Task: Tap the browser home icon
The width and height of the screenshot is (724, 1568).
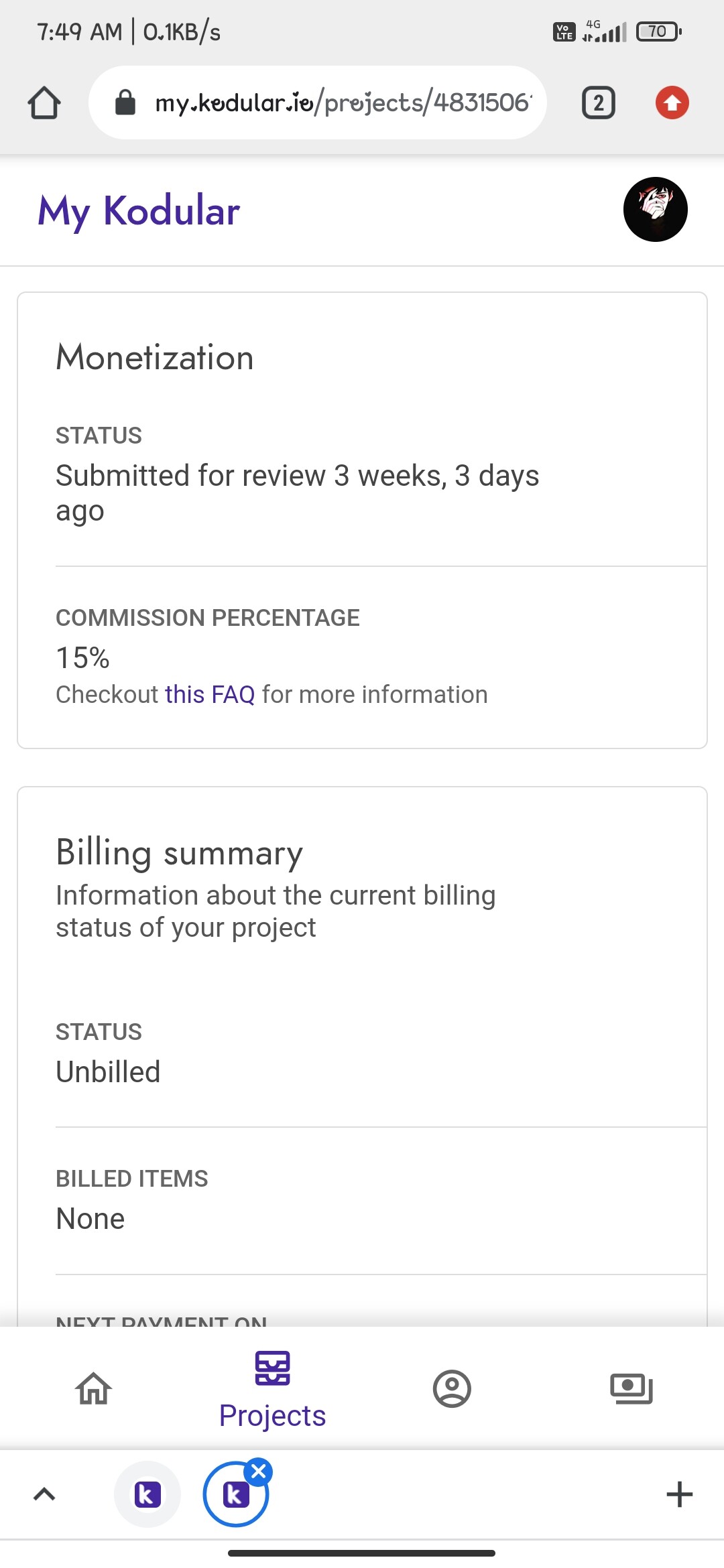Action: tap(44, 103)
